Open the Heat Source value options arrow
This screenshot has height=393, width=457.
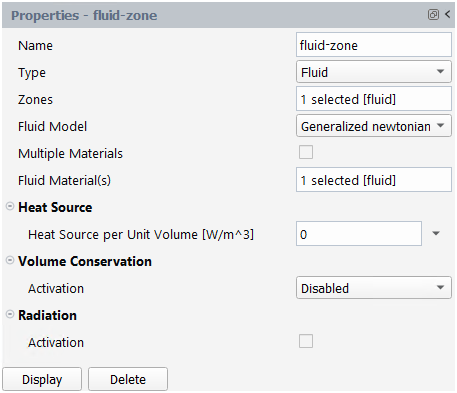pos(436,233)
